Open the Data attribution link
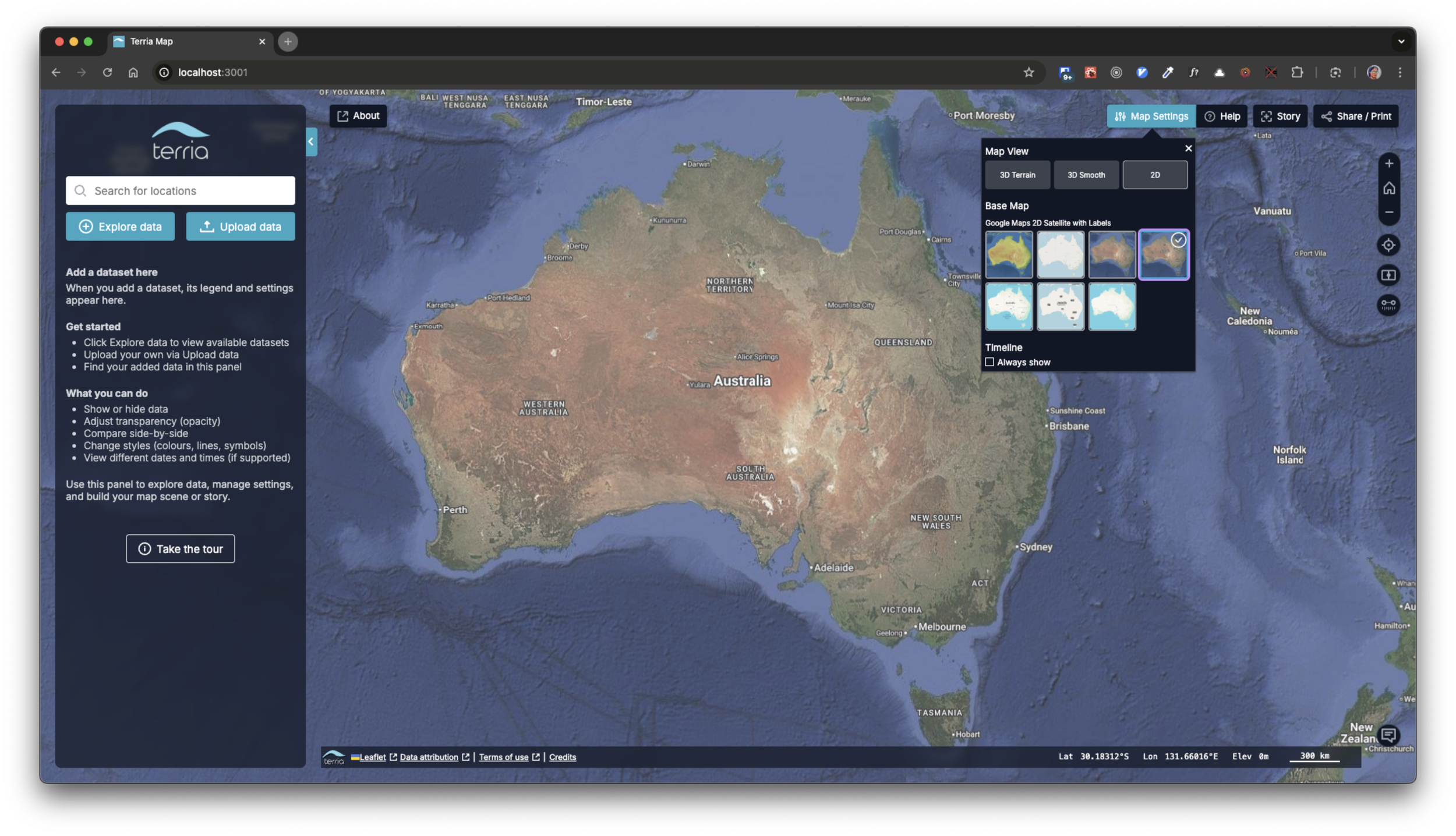This screenshot has width=1456, height=836. click(429, 757)
